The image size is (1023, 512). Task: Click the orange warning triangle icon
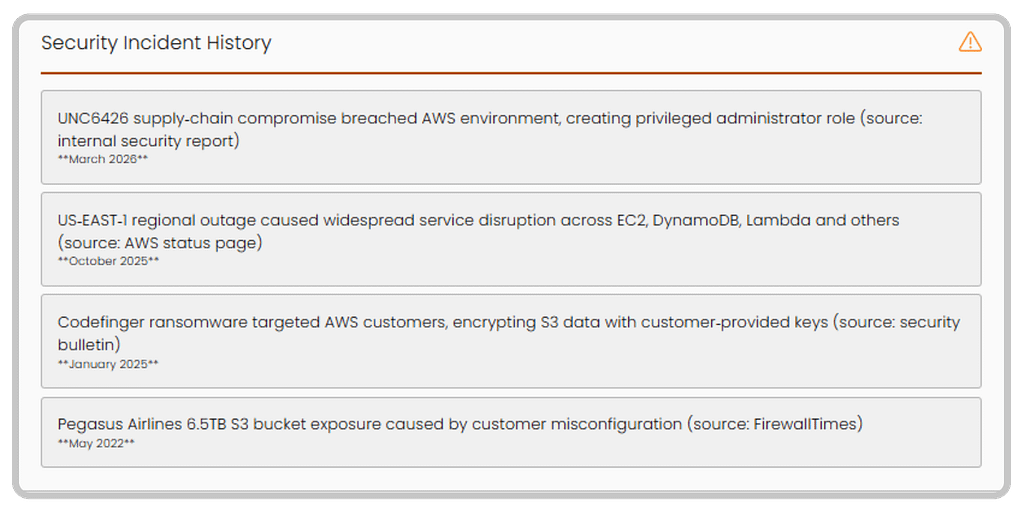(x=969, y=42)
